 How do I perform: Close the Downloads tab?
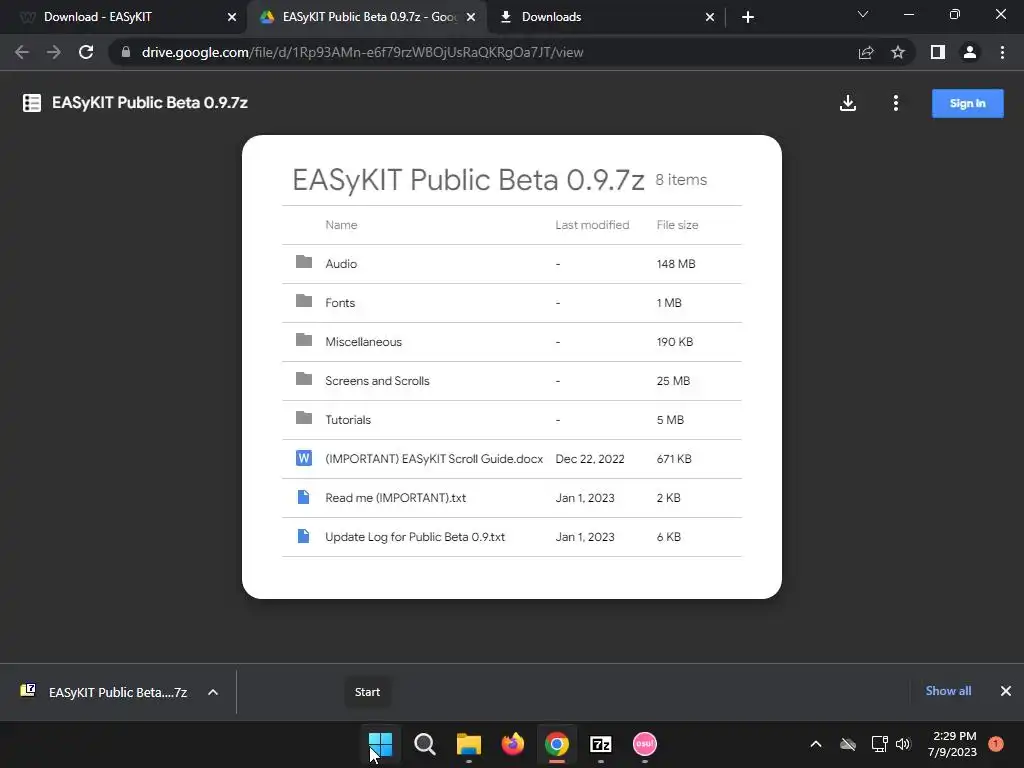[x=710, y=17]
